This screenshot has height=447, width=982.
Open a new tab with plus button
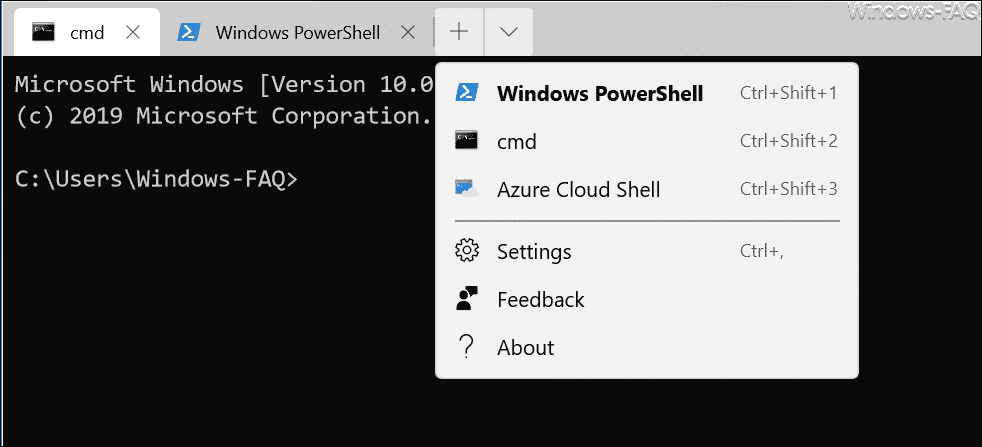tap(459, 32)
